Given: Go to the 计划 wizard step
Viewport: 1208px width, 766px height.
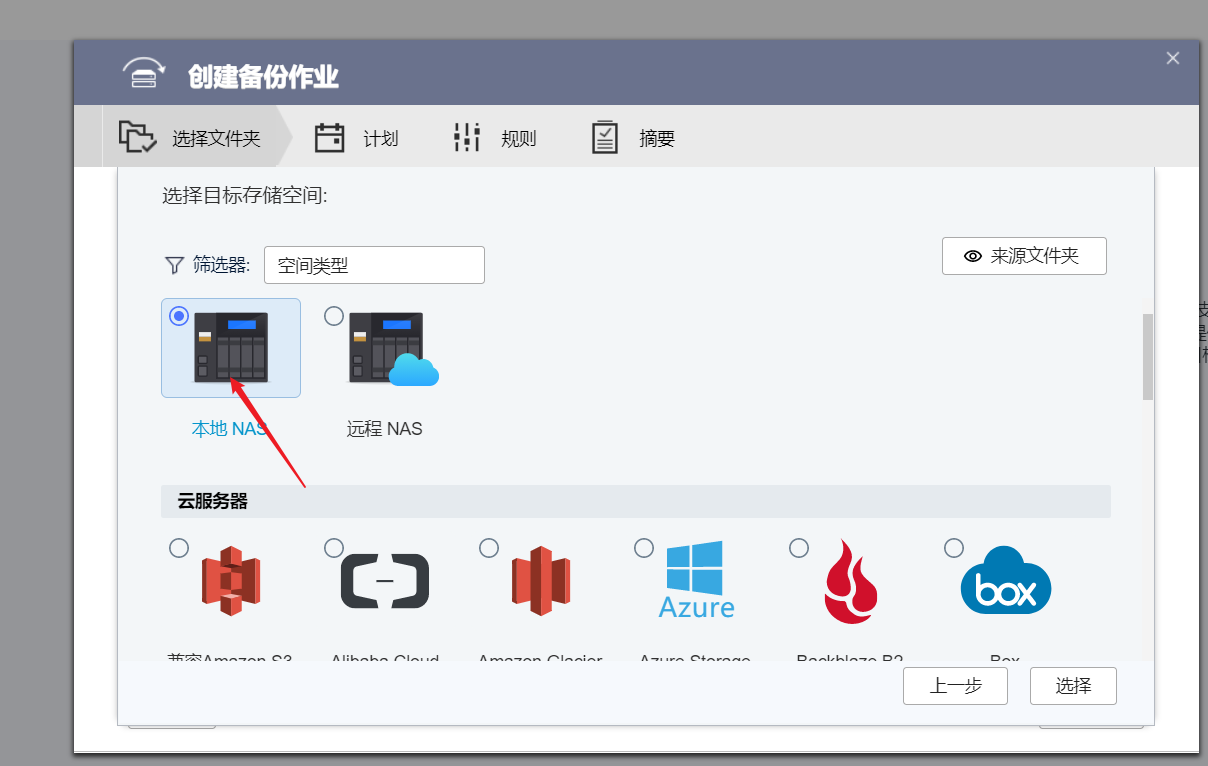Looking at the screenshot, I should (x=357, y=137).
